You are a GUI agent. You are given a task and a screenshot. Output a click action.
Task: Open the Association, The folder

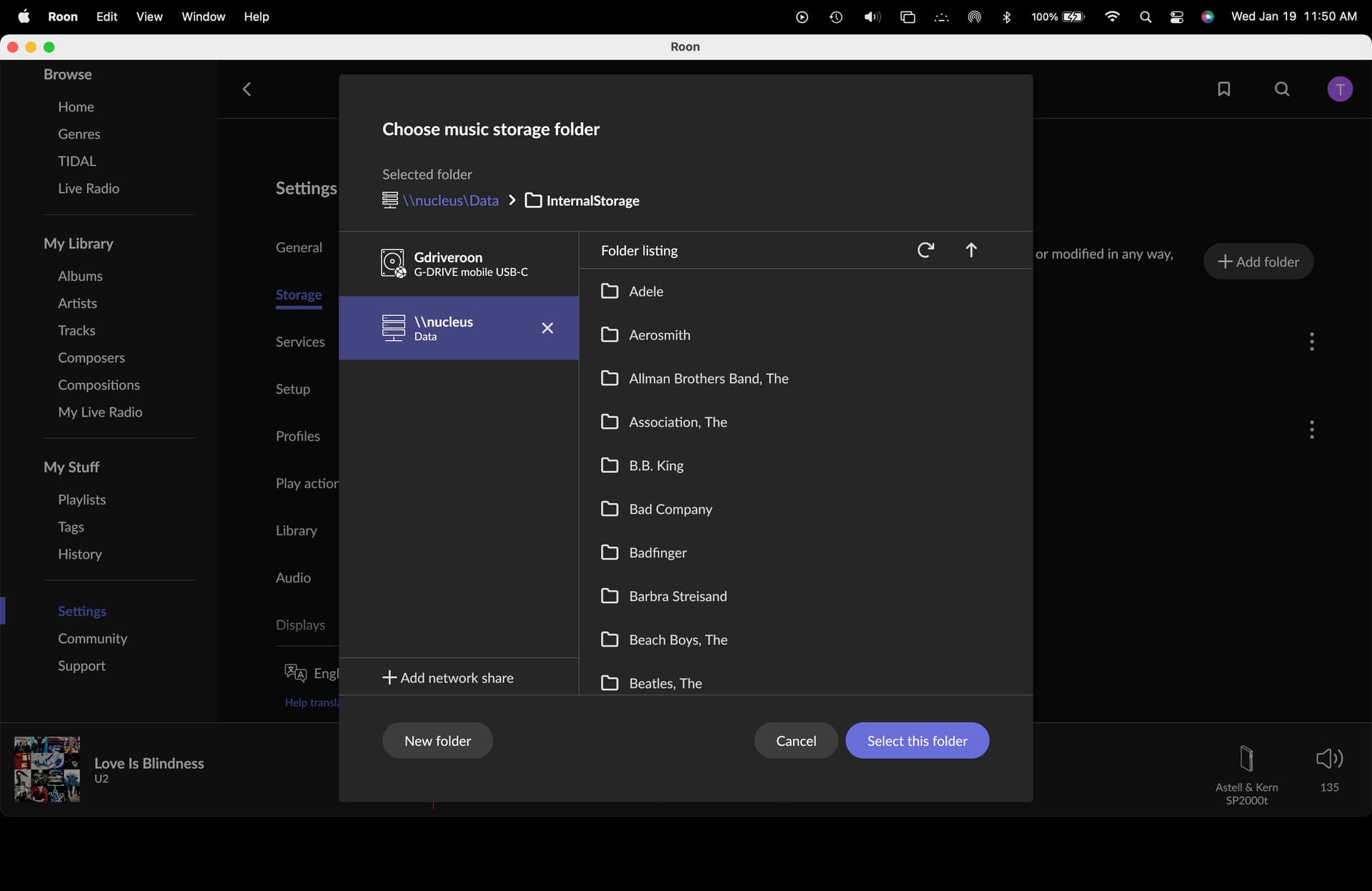(805, 422)
